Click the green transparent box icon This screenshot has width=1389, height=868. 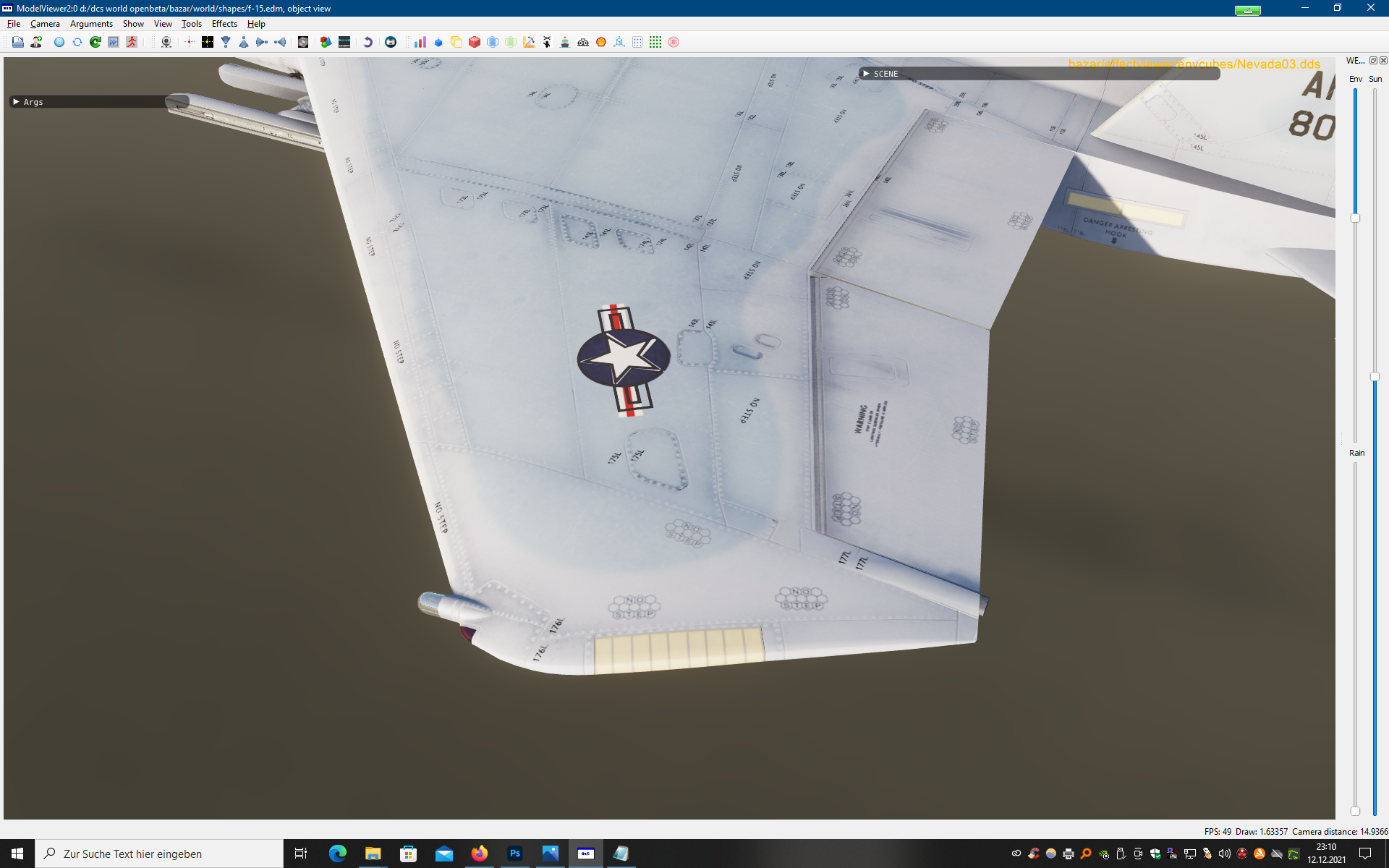[x=511, y=42]
